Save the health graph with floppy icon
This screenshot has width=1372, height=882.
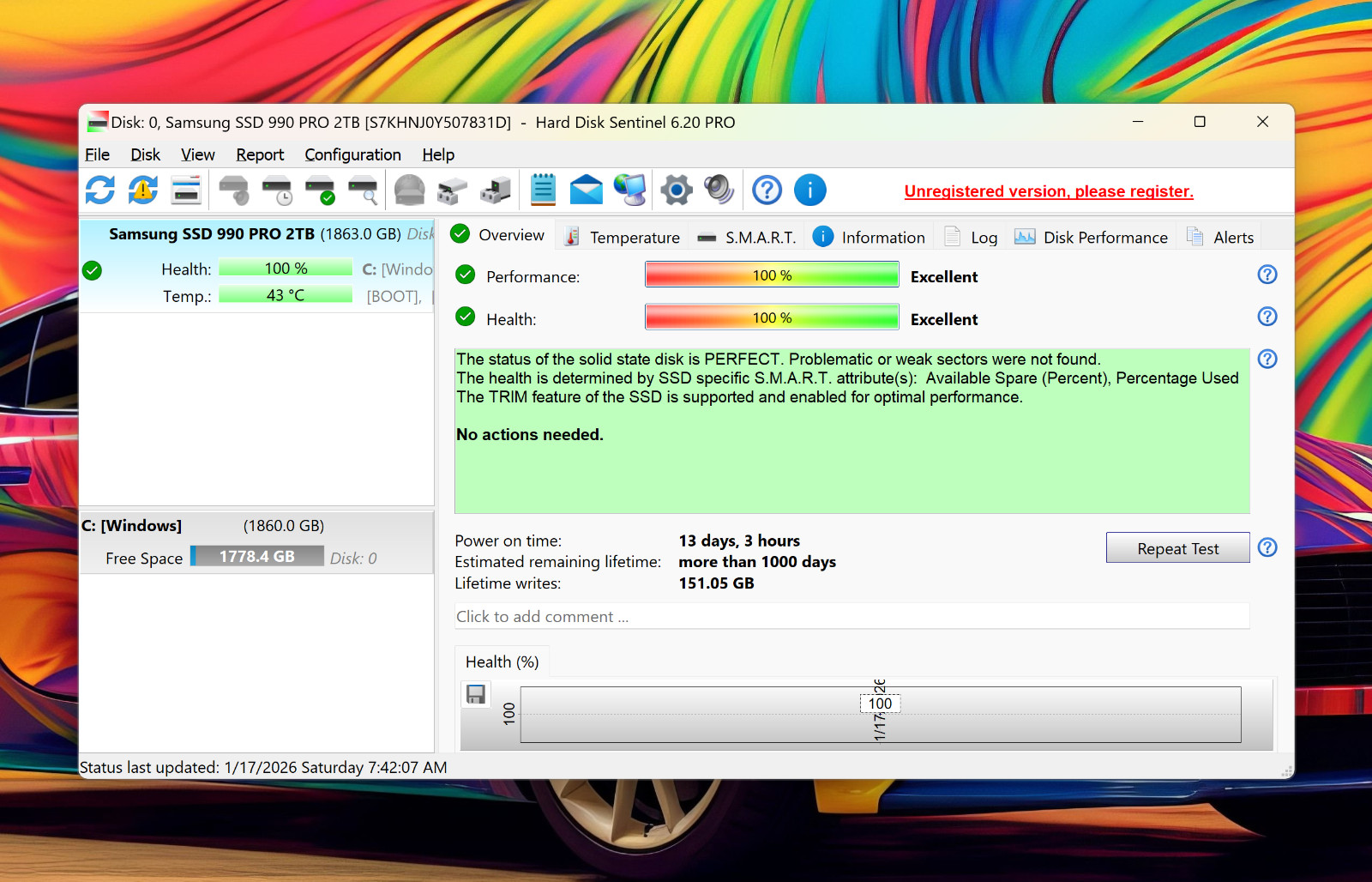pos(476,694)
